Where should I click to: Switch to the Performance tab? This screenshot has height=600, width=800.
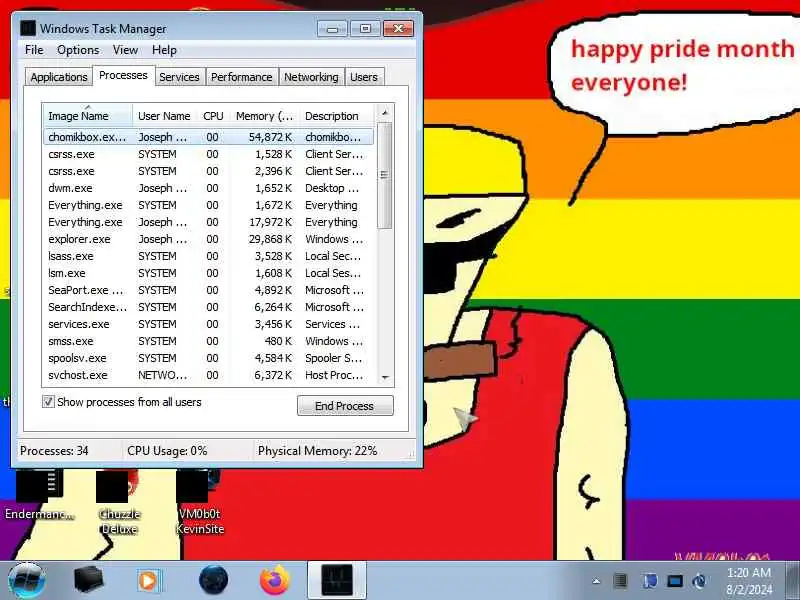(x=242, y=77)
